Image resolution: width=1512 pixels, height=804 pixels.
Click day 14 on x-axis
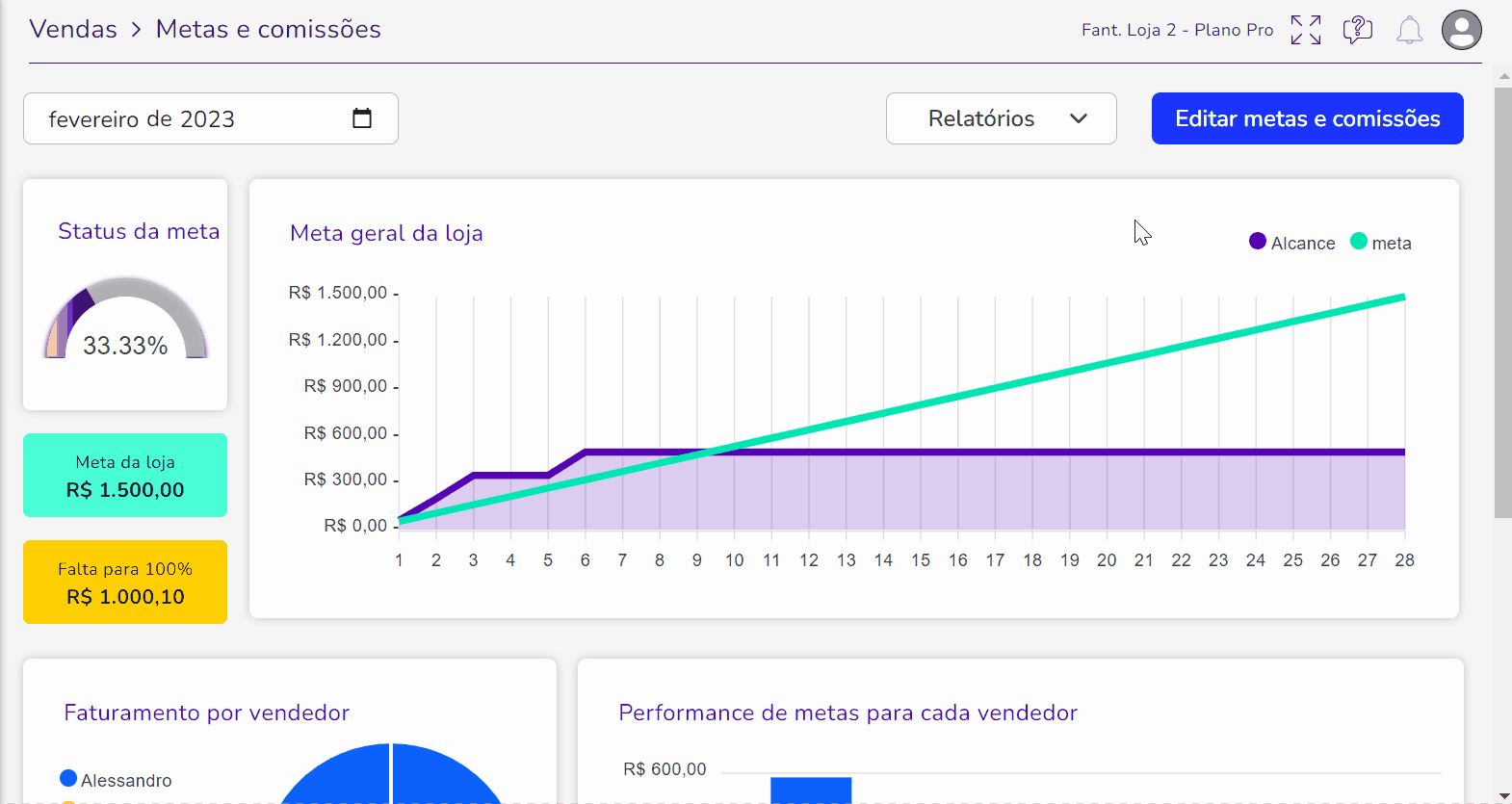coord(883,560)
